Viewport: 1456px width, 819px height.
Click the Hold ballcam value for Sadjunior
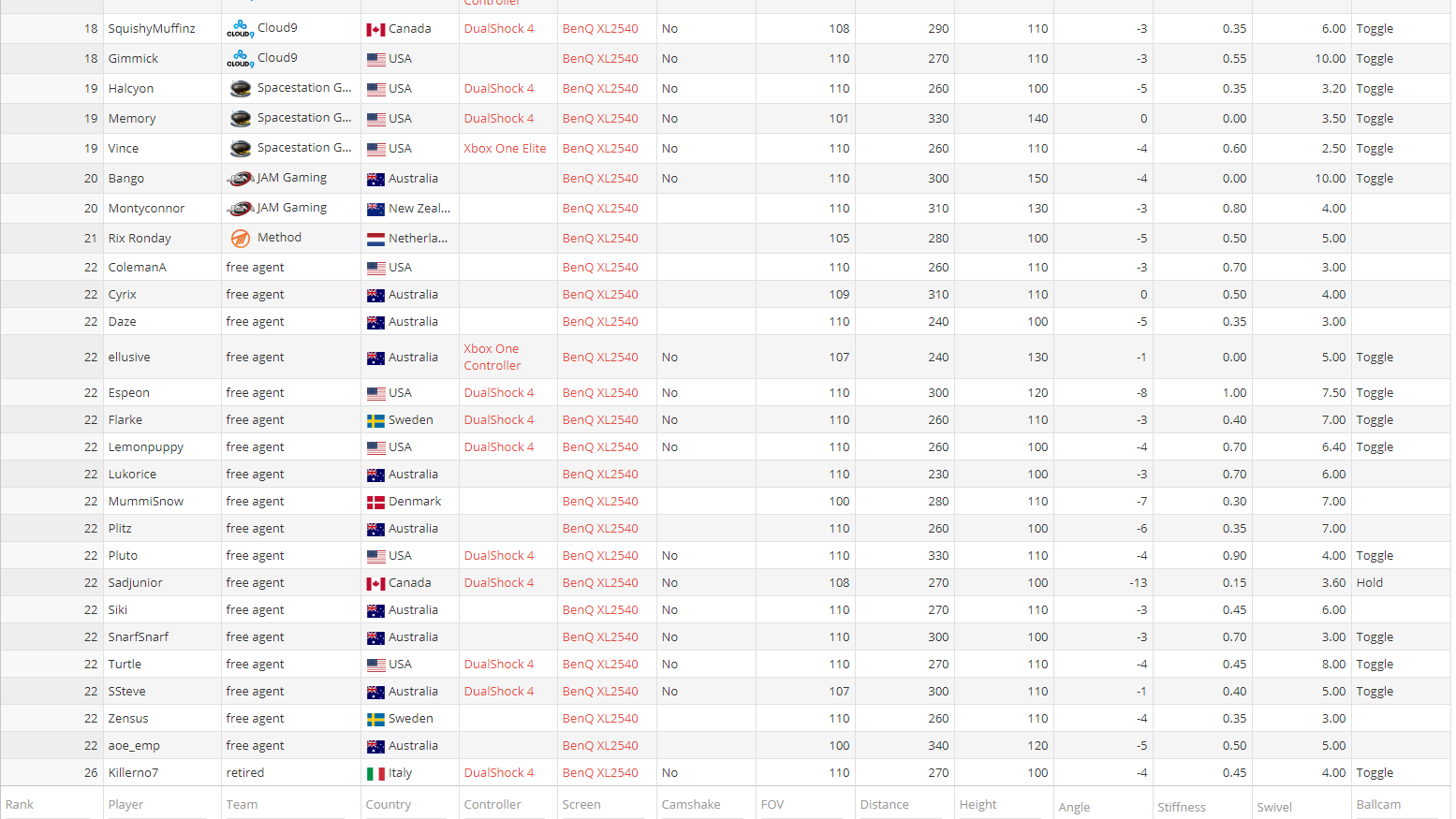click(x=1370, y=583)
